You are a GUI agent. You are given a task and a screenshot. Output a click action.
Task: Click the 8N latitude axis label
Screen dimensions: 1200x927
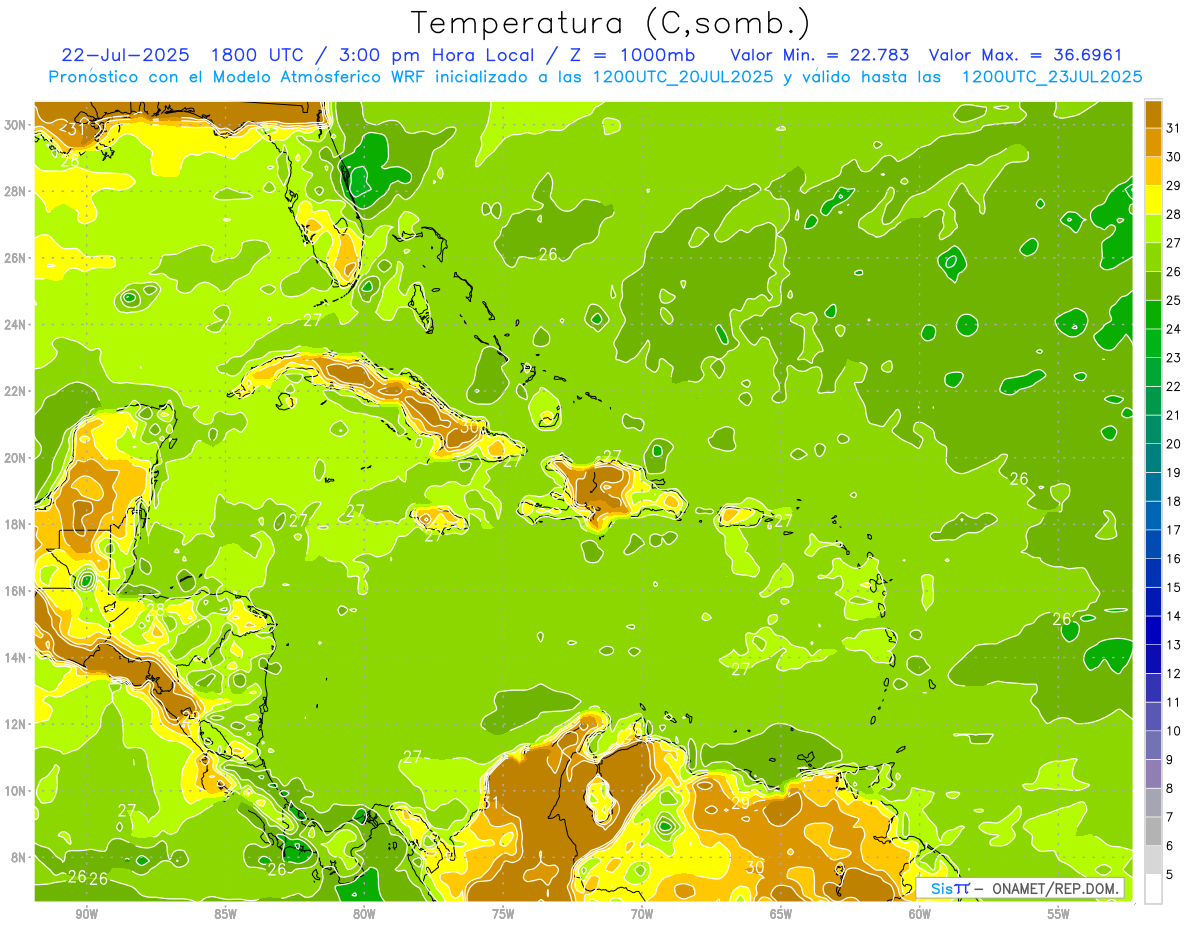(18, 857)
